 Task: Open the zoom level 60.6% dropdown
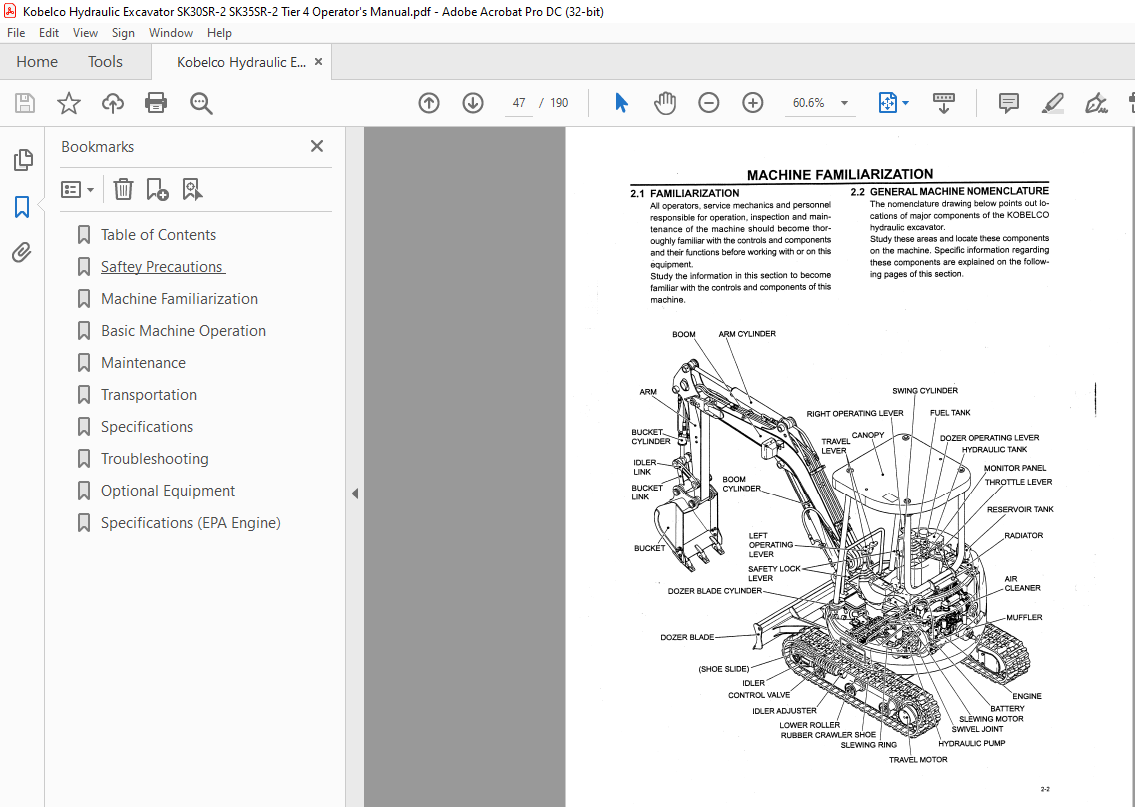(x=844, y=103)
